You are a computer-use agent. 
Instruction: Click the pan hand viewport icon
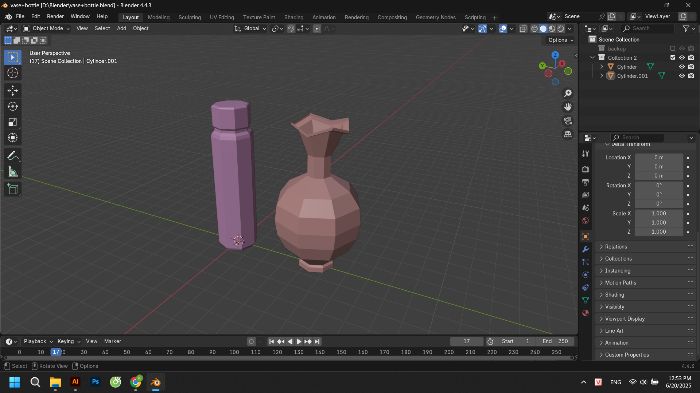[x=568, y=107]
